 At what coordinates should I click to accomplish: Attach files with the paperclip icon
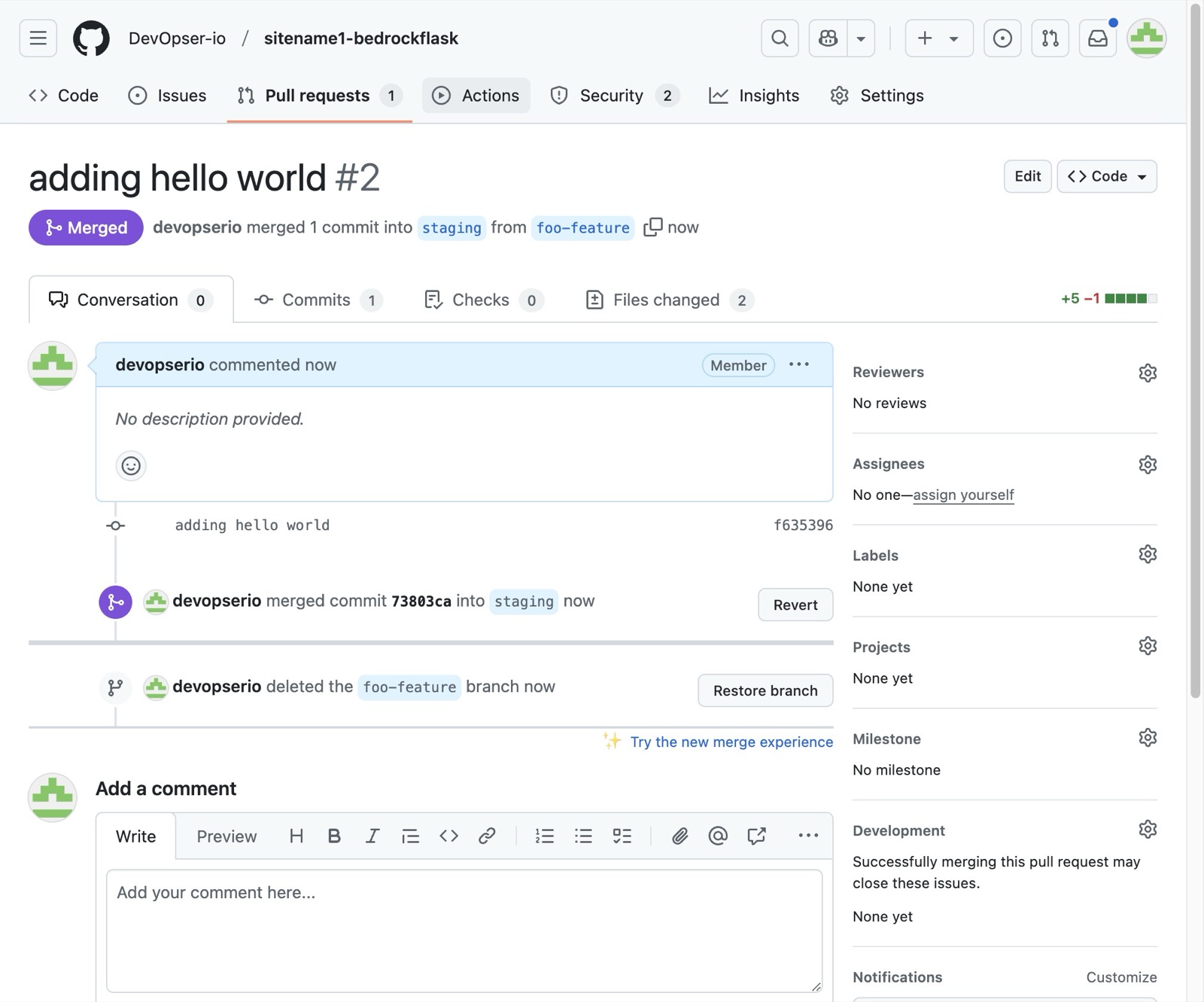click(x=680, y=836)
